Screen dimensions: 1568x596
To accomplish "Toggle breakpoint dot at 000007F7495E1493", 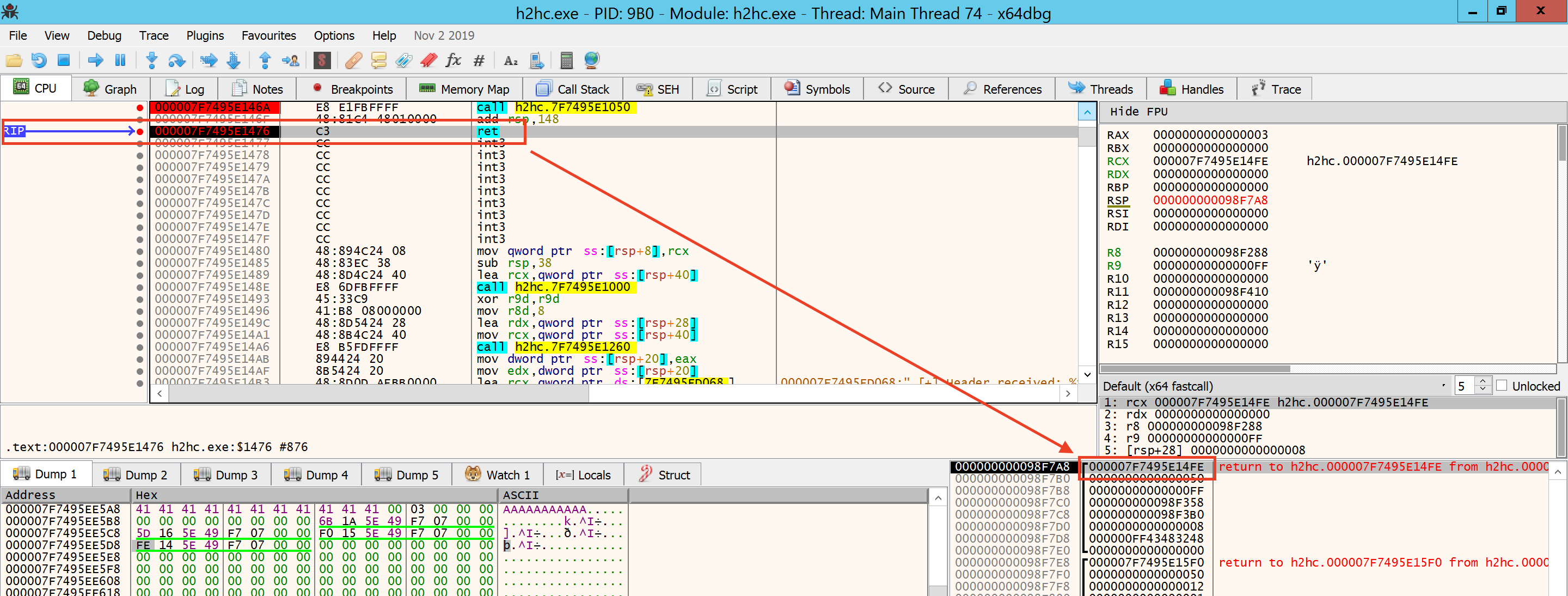I will (140, 300).
